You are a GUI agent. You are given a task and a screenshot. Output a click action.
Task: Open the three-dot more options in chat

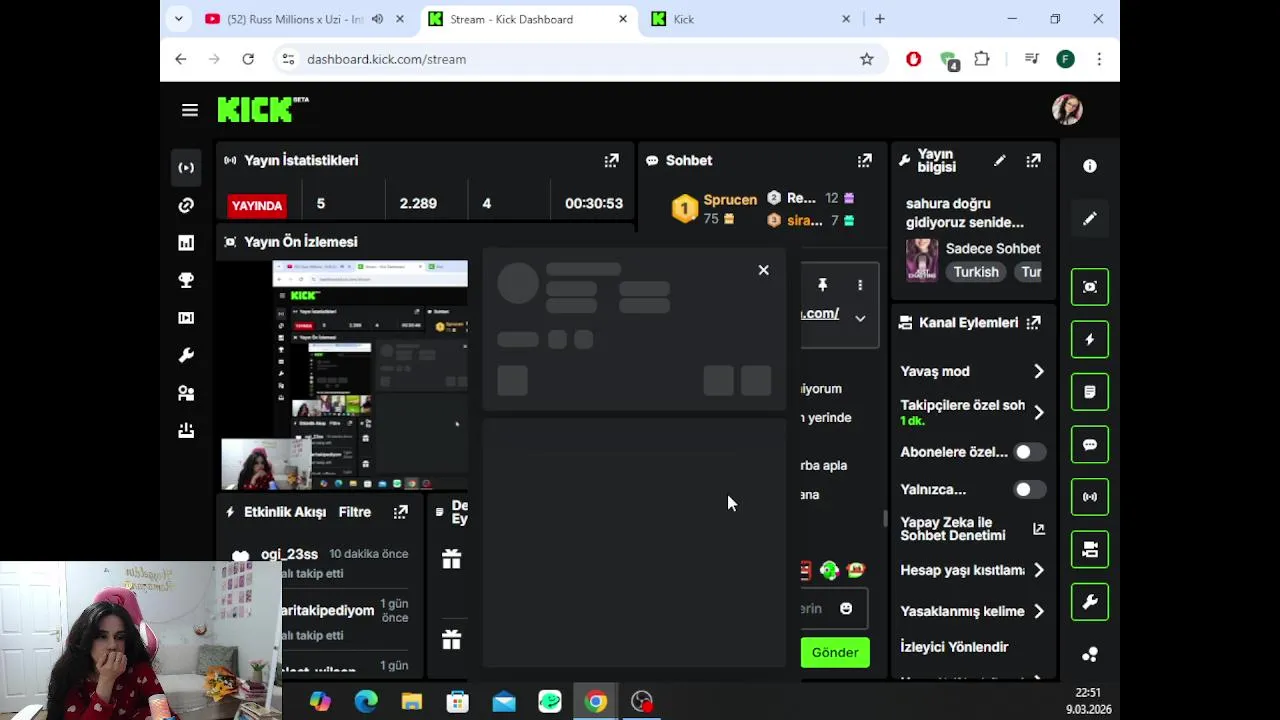pos(860,285)
